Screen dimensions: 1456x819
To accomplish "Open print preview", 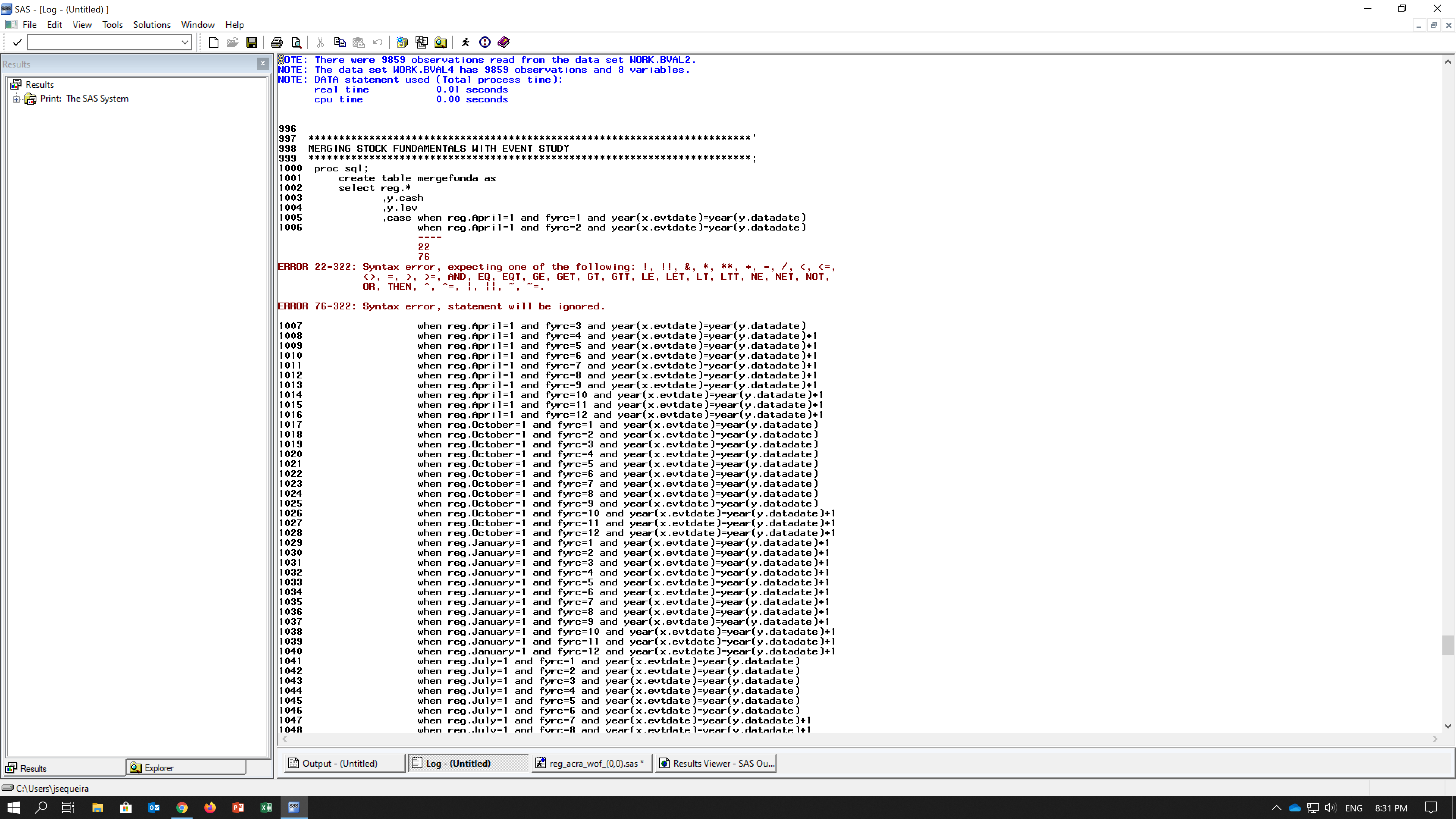I will coord(296,42).
